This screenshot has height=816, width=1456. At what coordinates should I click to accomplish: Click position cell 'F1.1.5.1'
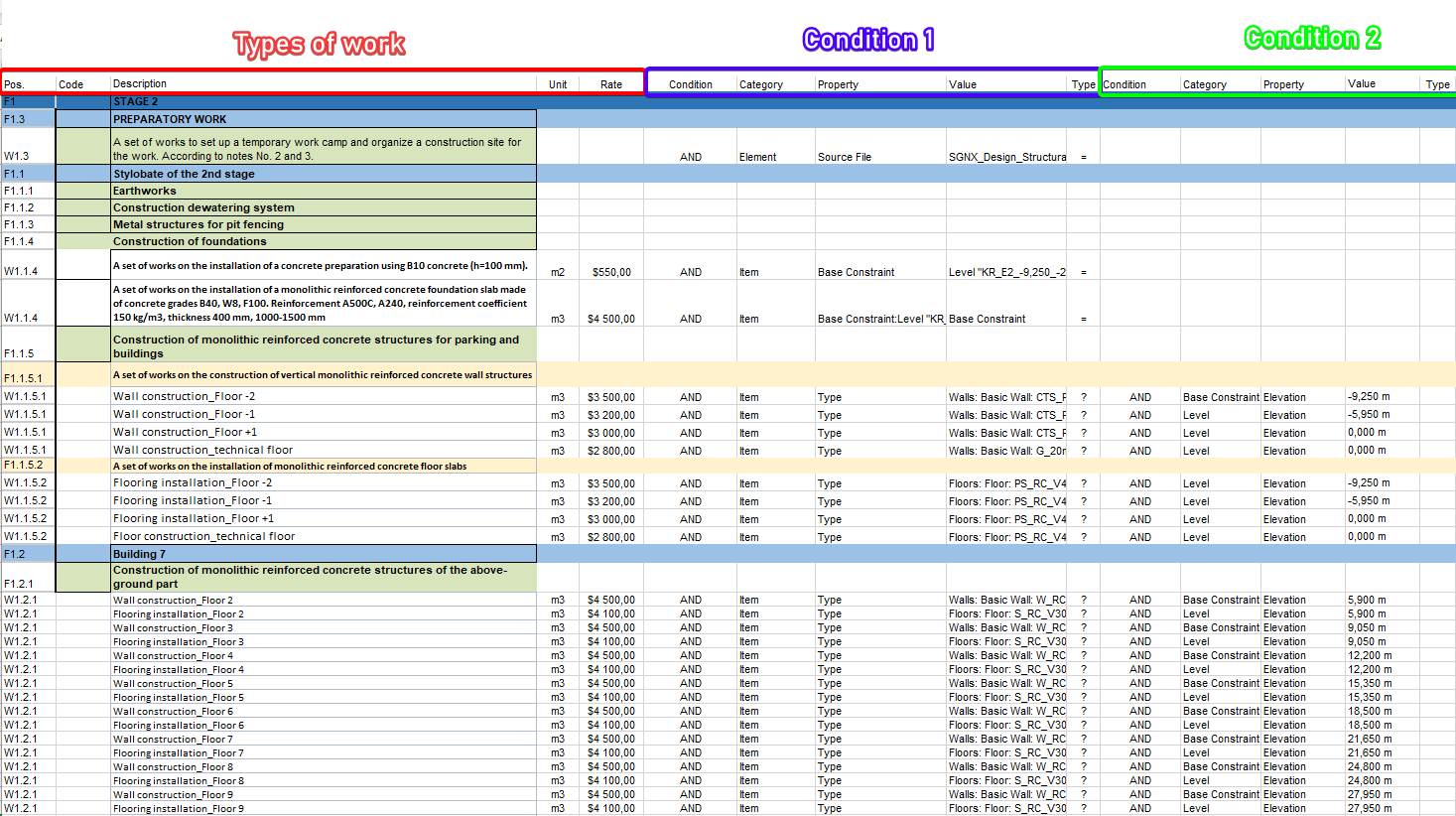(28, 375)
